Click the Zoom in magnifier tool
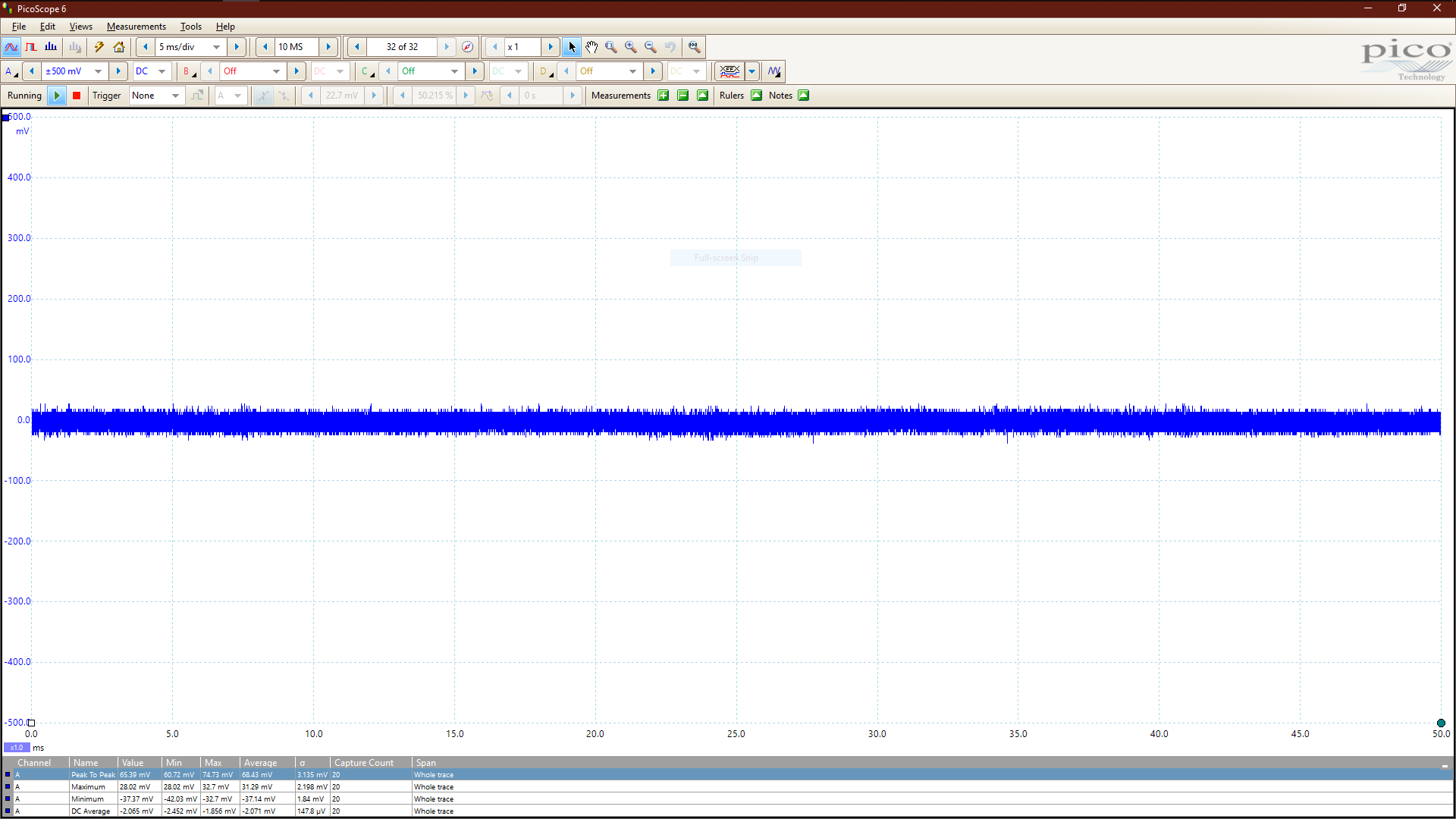 [x=631, y=47]
